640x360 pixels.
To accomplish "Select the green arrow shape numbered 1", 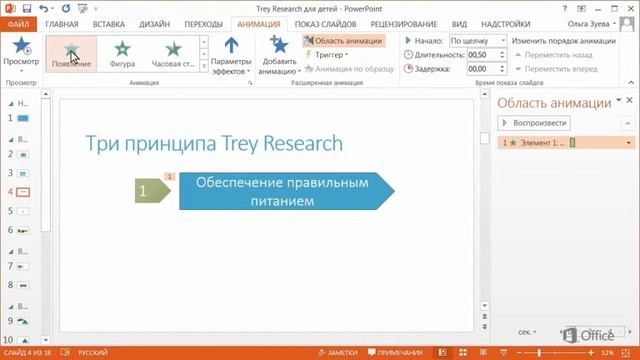I will pyautogui.click(x=153, y=191).
